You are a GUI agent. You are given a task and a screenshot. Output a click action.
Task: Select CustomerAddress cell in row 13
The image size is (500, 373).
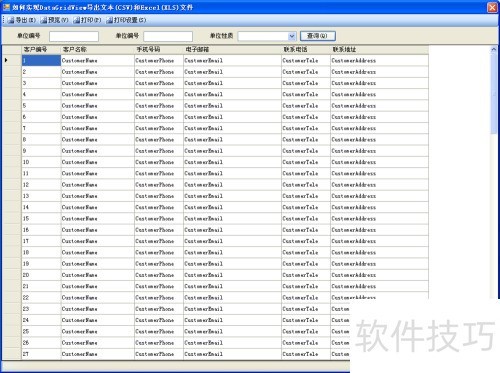(x=379, y=196)
